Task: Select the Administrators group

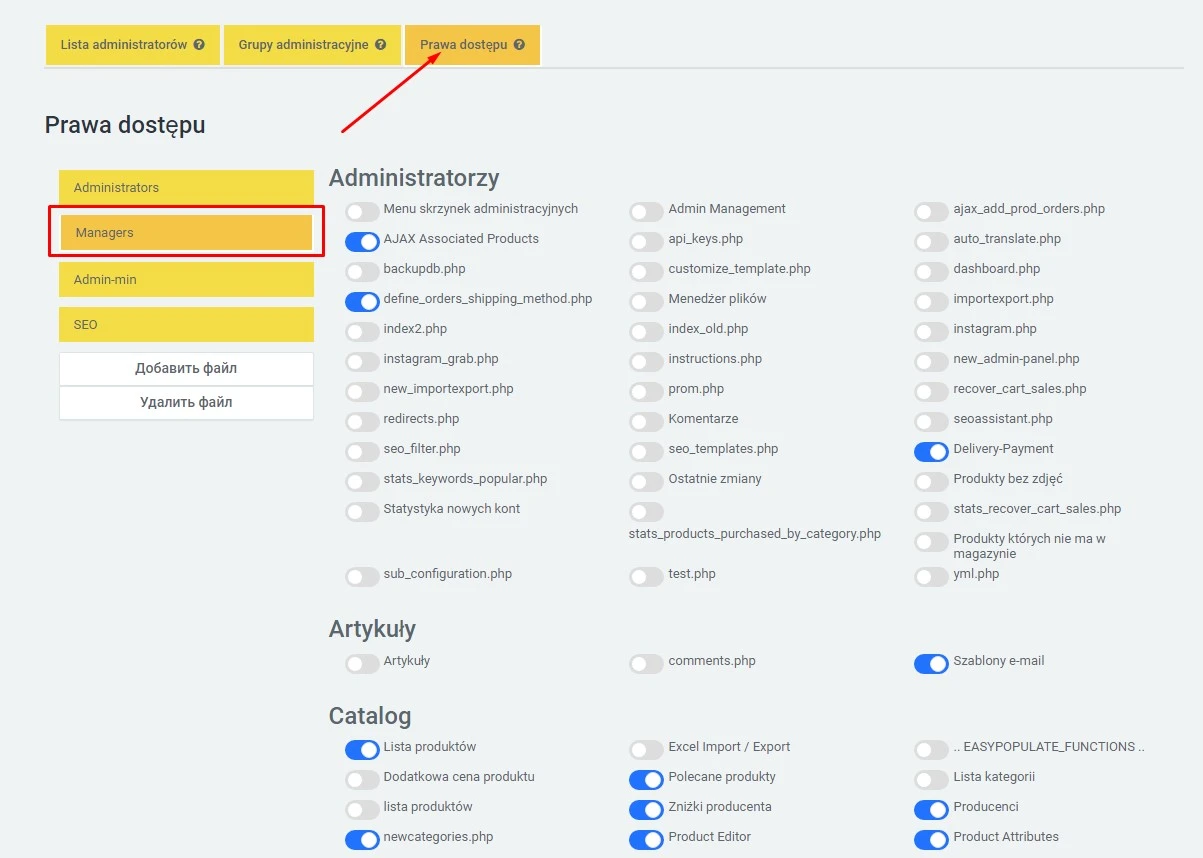Action: coord(186,187)
